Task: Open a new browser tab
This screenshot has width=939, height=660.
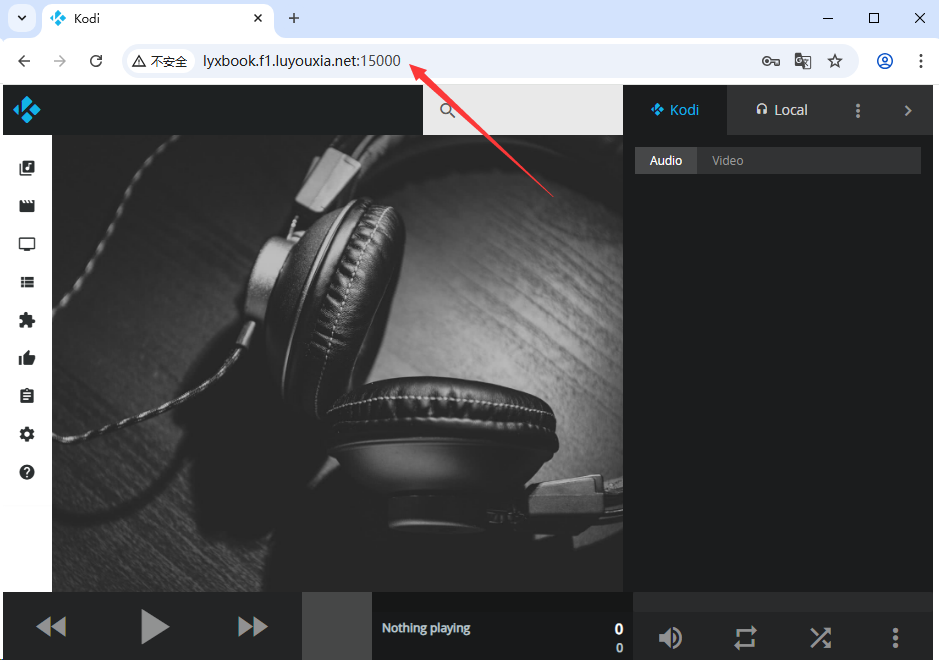Action: (x=293, y=18)
